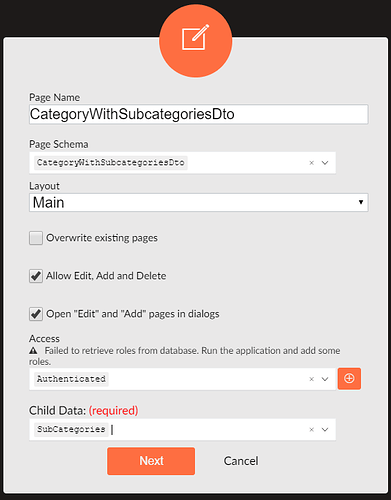Enable Overwrite existing pages checkbox
The height and width of the screenshot is (500, 391).
pyautogui.click(x=36, y=238)
